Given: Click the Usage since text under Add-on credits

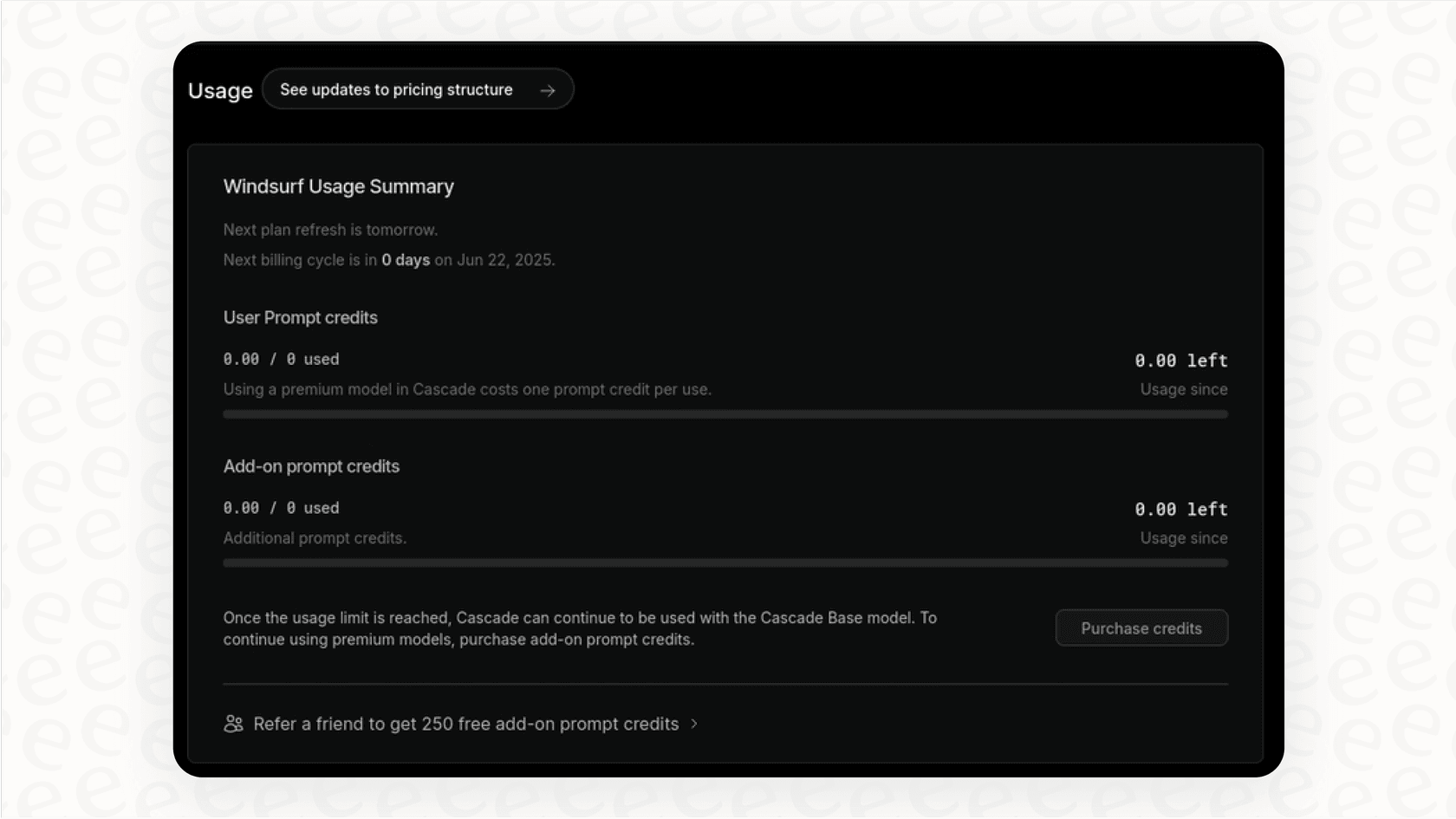Looking at the screenshot, I should (1183, 538).
